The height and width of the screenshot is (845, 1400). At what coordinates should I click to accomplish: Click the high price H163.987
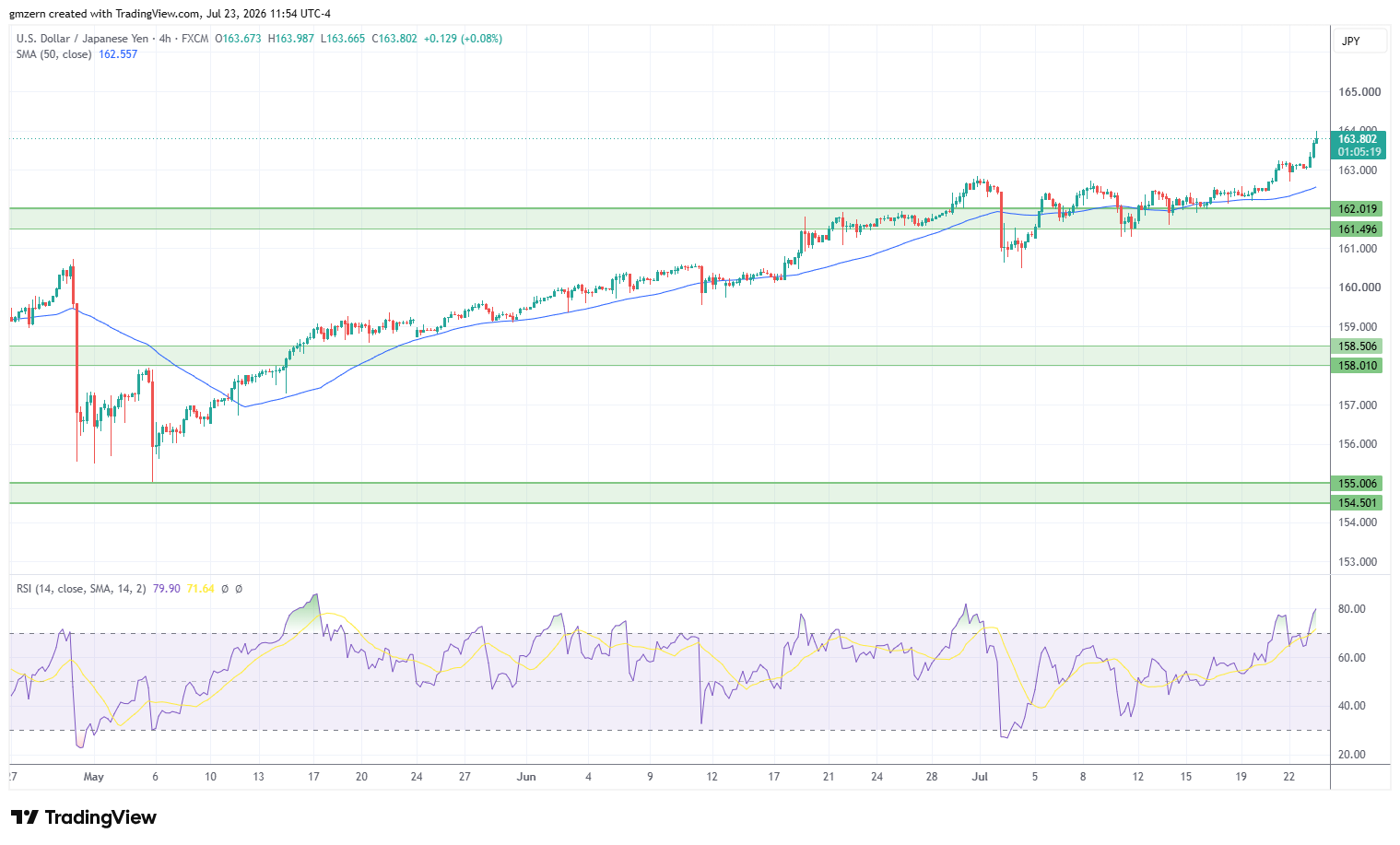click(291, 39)
